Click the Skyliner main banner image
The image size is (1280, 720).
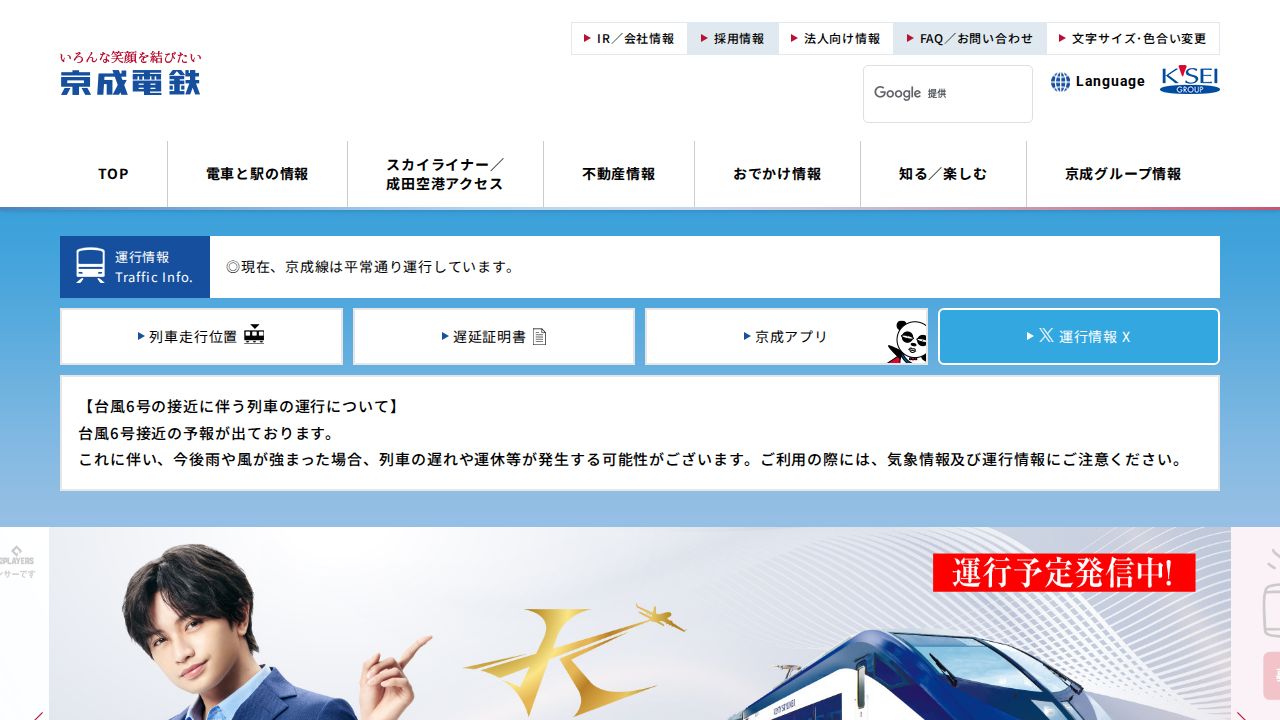pyautogui.click(x=640, y=623)
